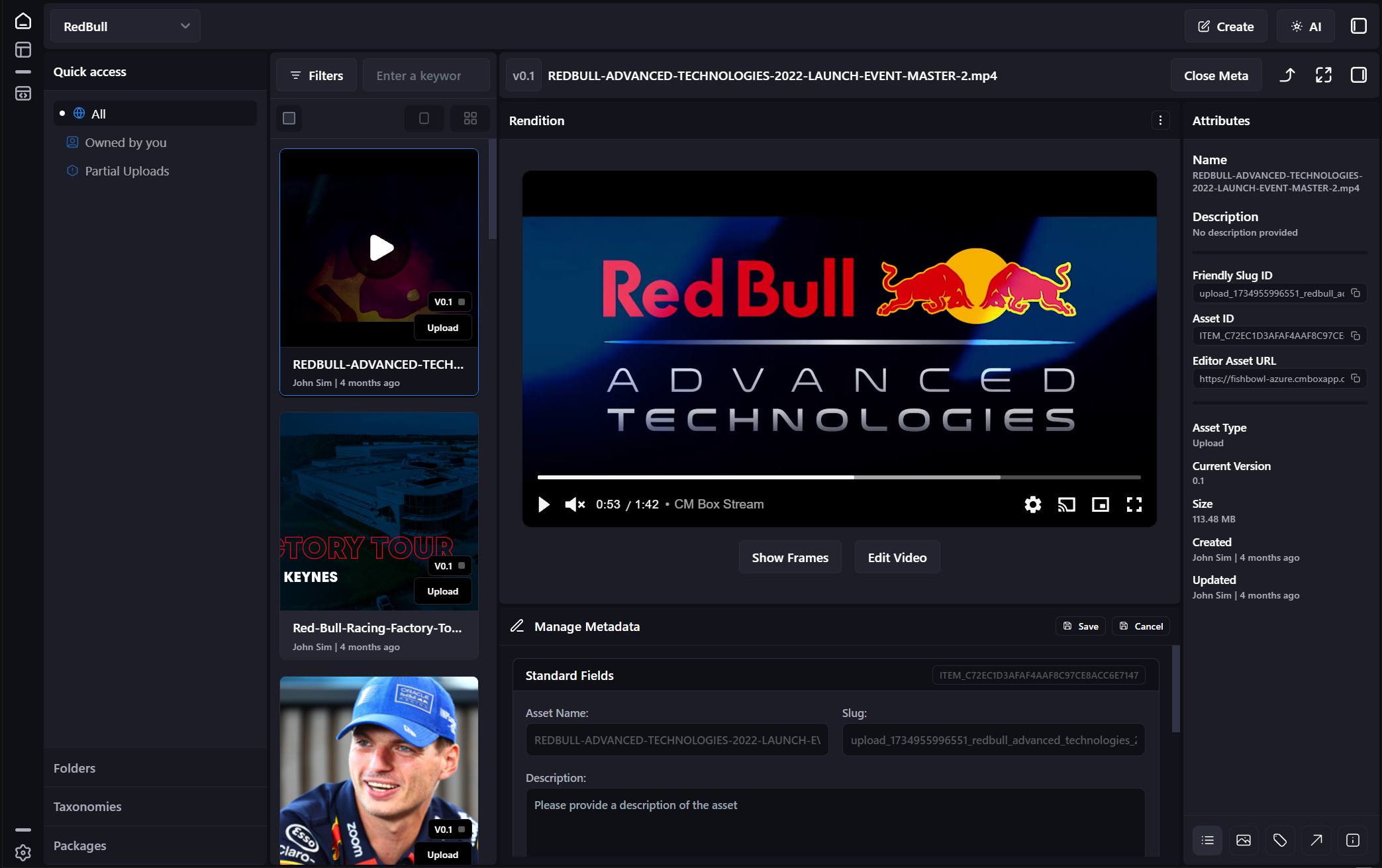Click Show Frames button
Screen dimensions: 1382x868
(790, 557)
